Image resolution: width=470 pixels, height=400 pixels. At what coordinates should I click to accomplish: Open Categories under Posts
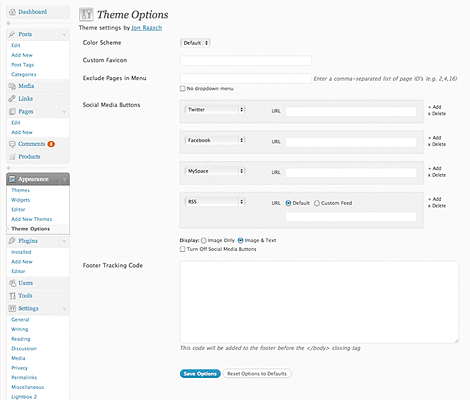tap(24, 75)
